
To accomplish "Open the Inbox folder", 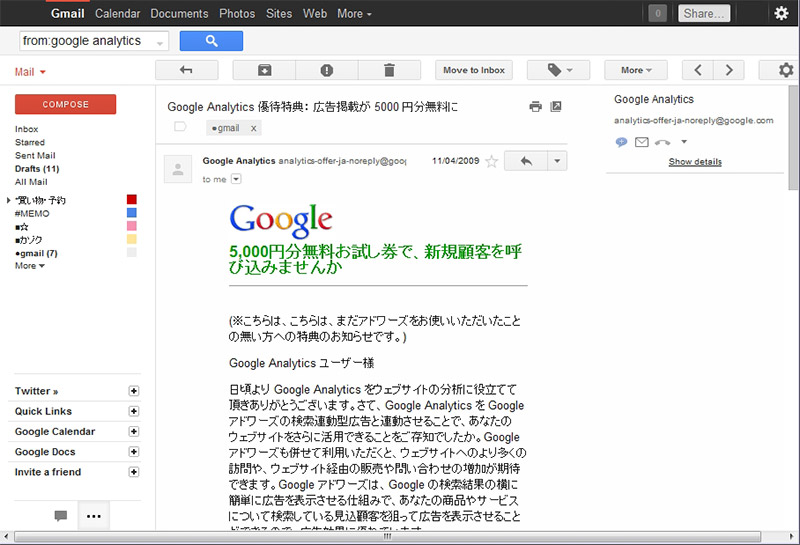I will [x=27, y=129].
